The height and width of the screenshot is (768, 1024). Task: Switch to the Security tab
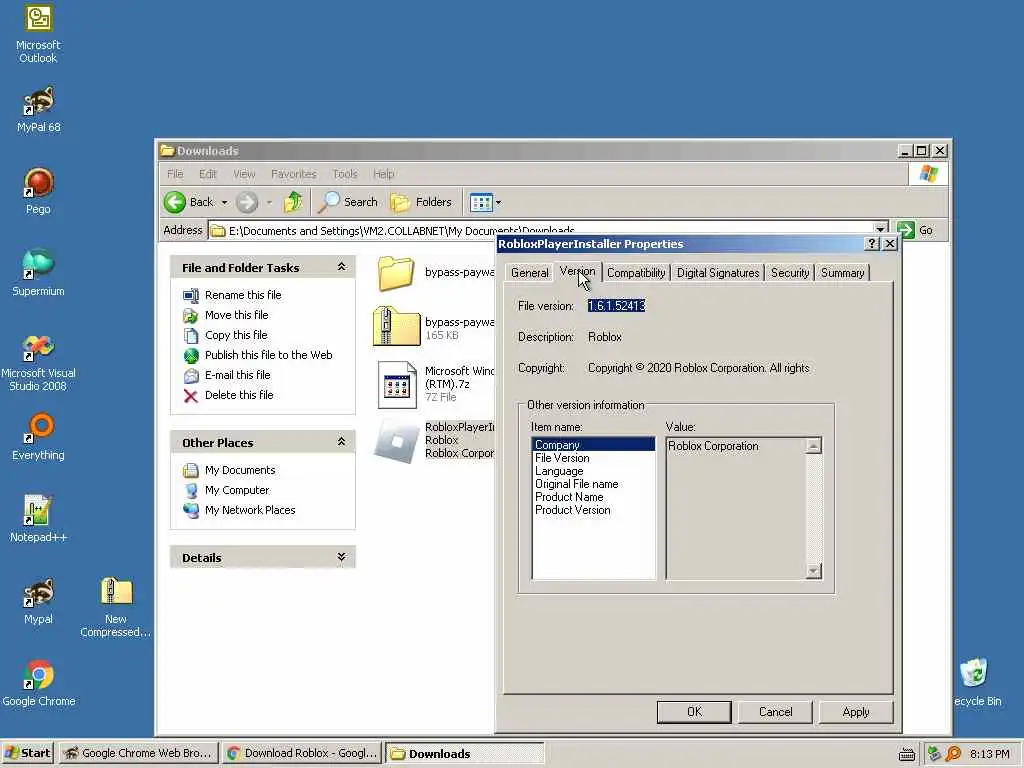(790, 273)
